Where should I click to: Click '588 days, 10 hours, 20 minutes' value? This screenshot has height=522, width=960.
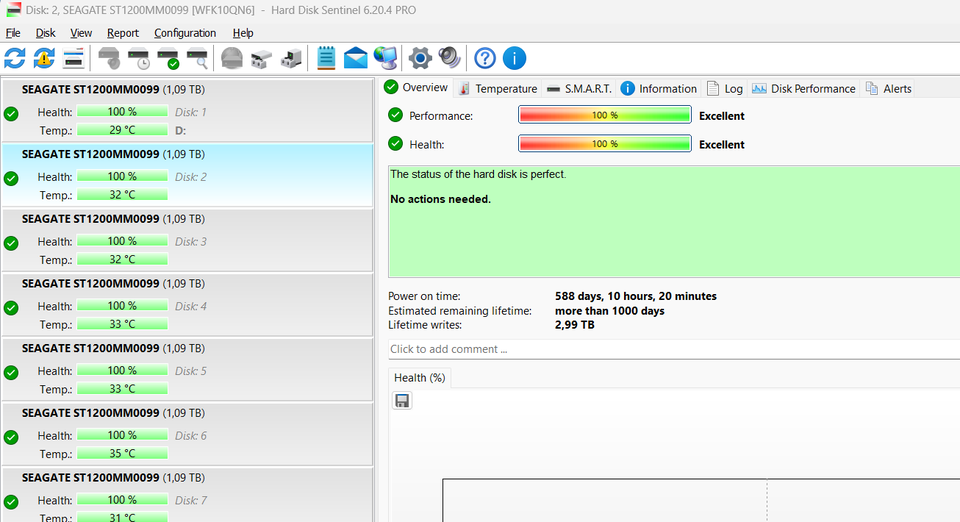tap(636, 296)
